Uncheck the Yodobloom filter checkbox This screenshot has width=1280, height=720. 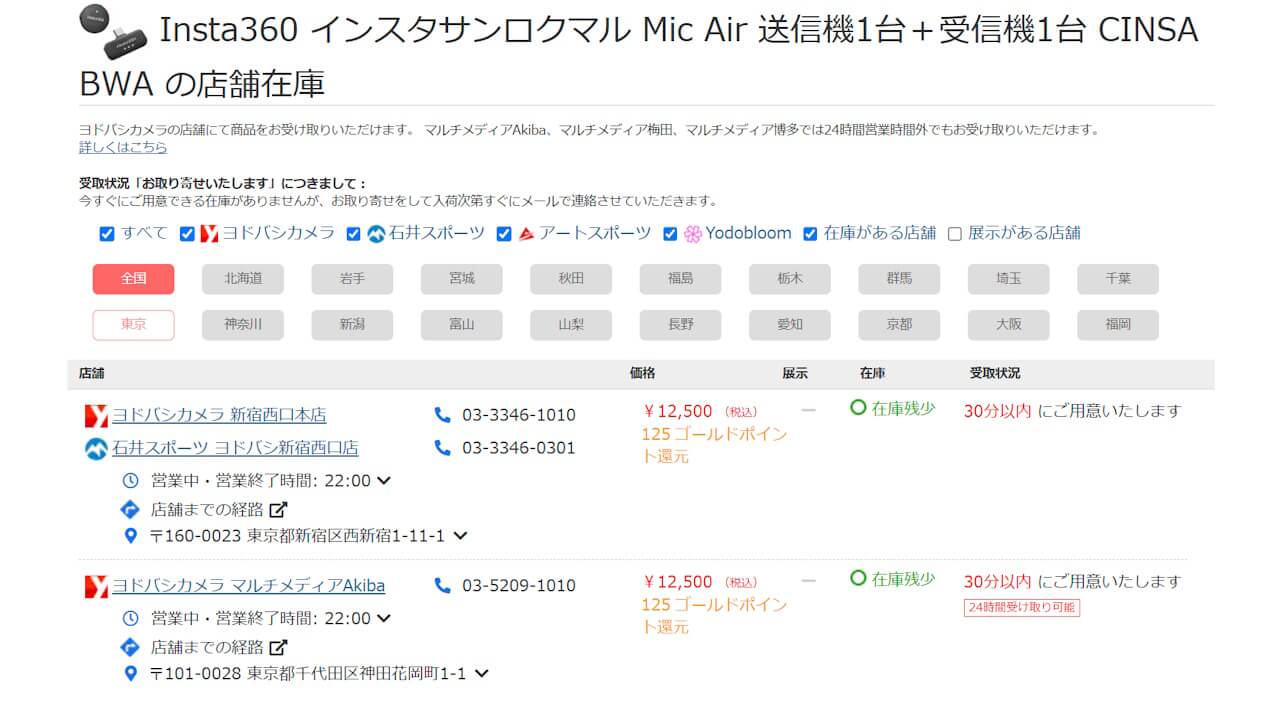[x=671, y=234]
